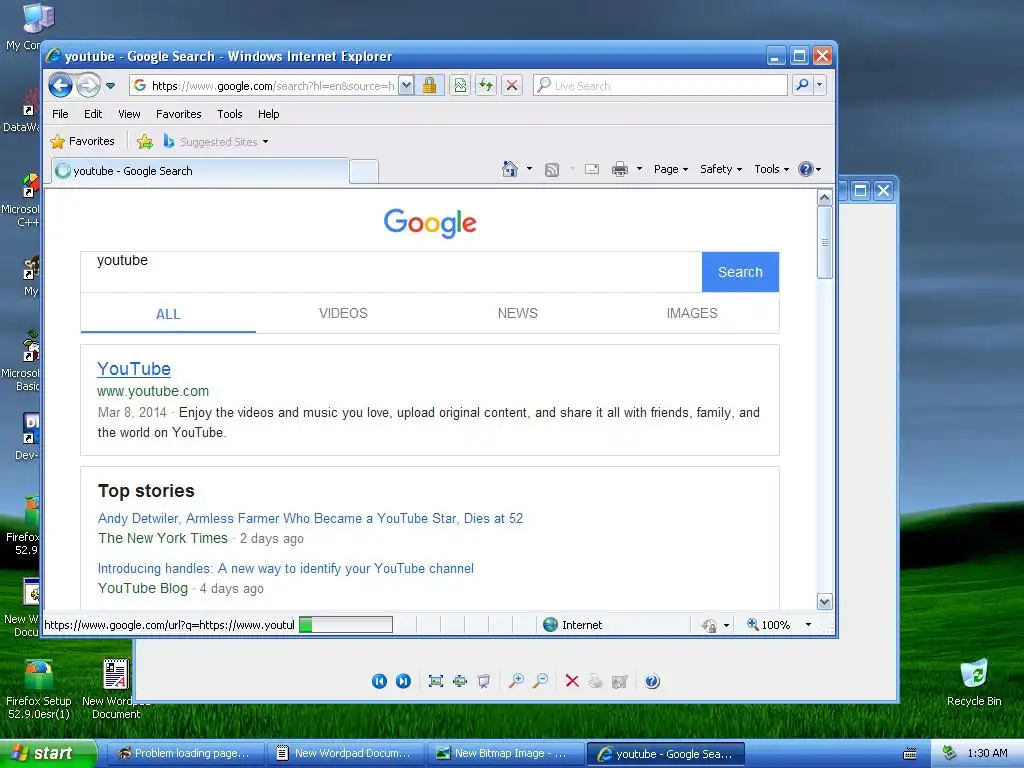Open Introducing handles YouTube Blog link

(285, 568)
